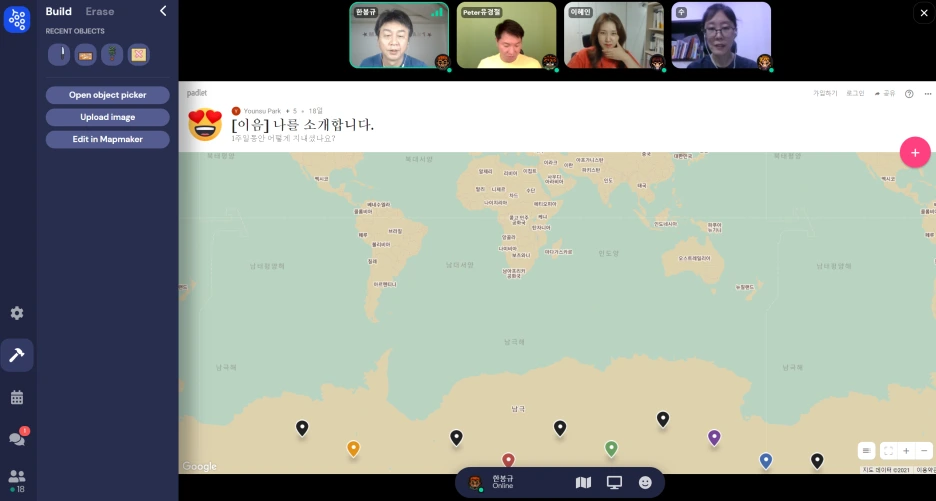Collapse the Build panel with chevron
Image resolution: width=936 pixels, height=501 pixels.
[x=163, y=11]
